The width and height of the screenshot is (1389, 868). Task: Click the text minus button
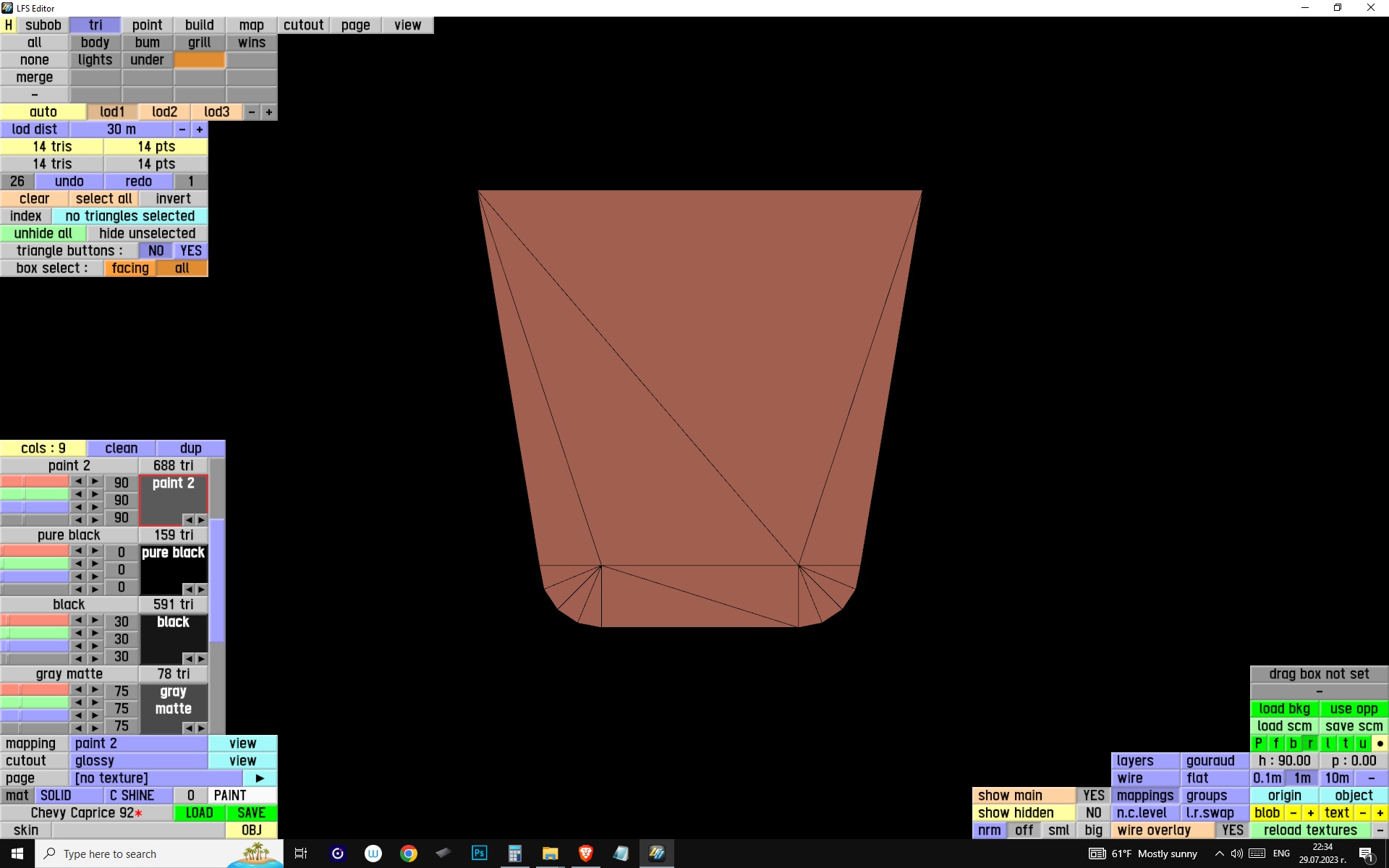tap(1362, 813)
